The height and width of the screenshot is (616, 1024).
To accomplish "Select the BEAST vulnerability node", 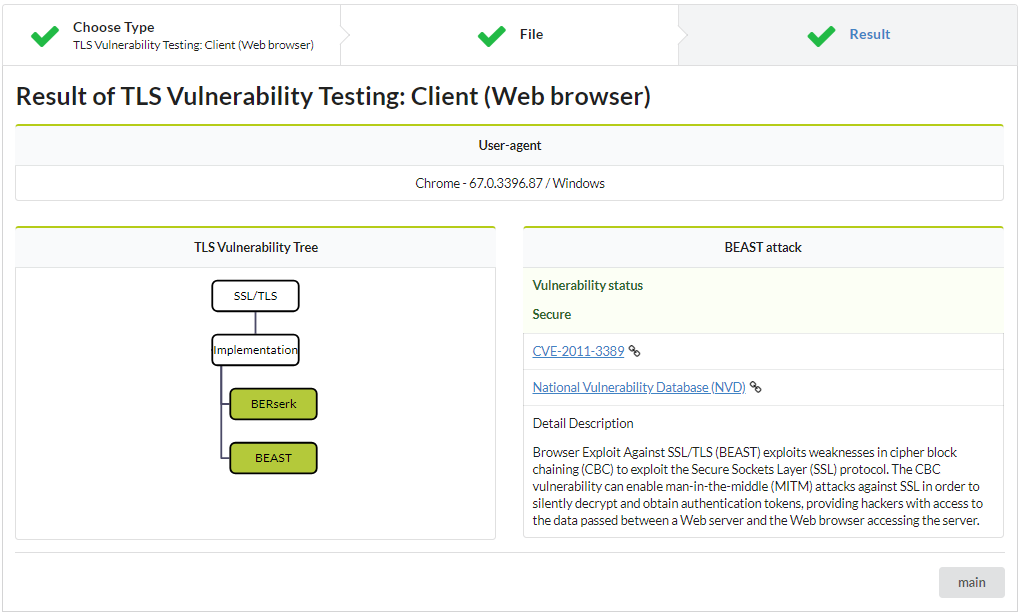I will (273, 458).
